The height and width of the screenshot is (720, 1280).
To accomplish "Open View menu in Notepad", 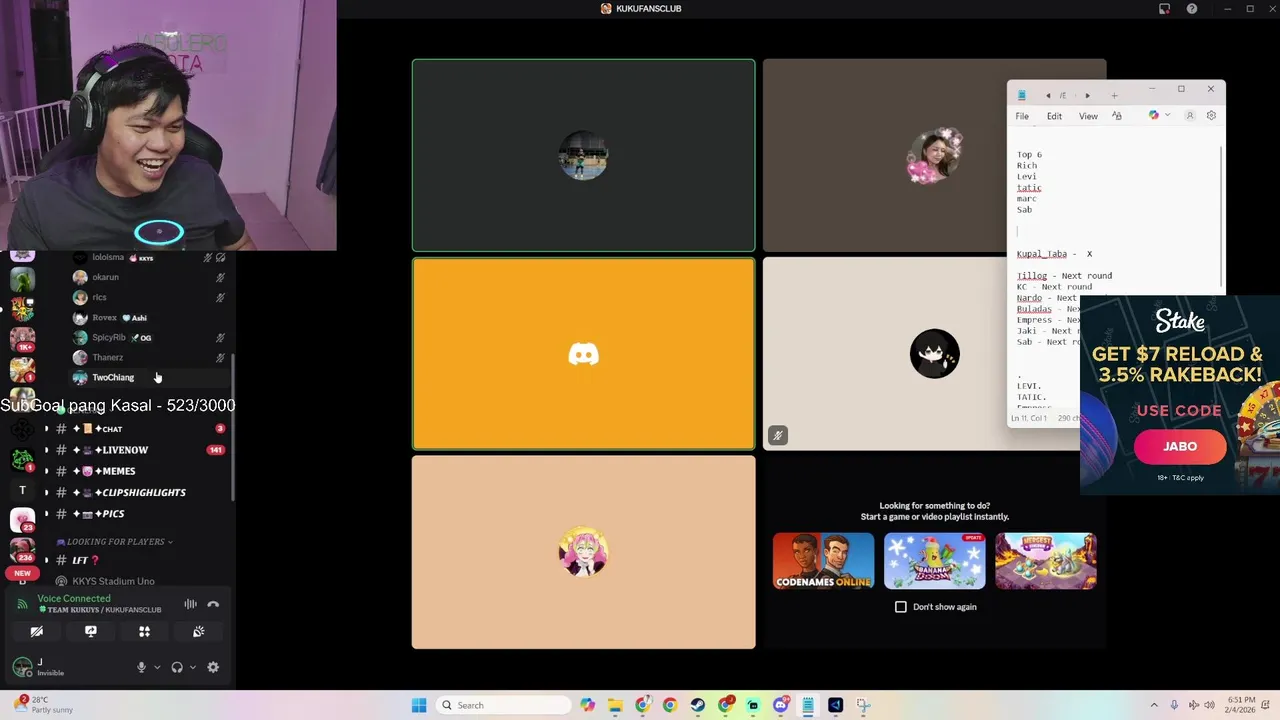I will pyautogui.click(x=1088, y=116).
